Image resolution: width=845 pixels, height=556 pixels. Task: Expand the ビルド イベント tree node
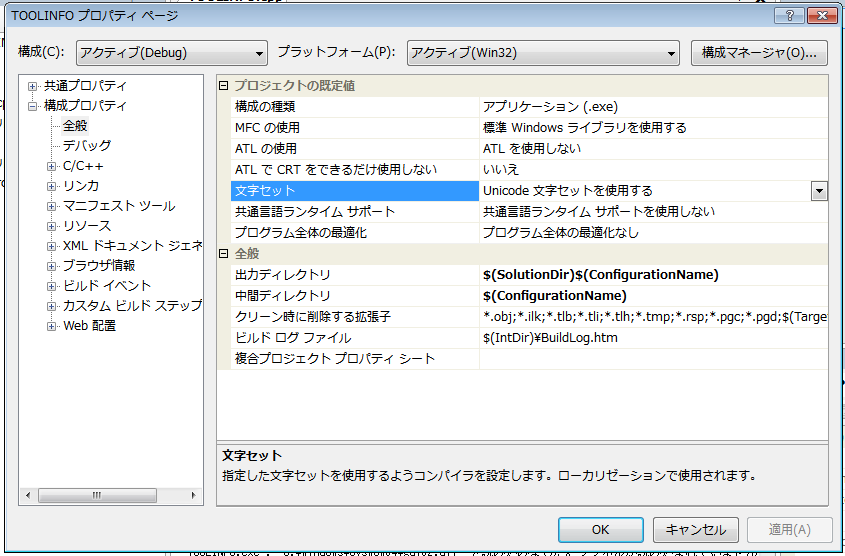[x=52, y=286]
